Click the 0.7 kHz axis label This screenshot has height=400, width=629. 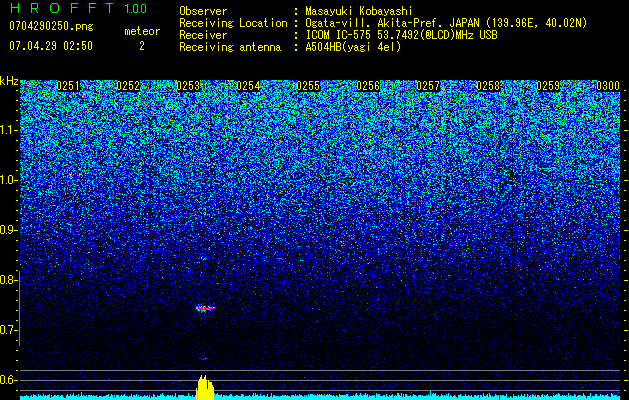pyautogui.click(x=8, y=330)
